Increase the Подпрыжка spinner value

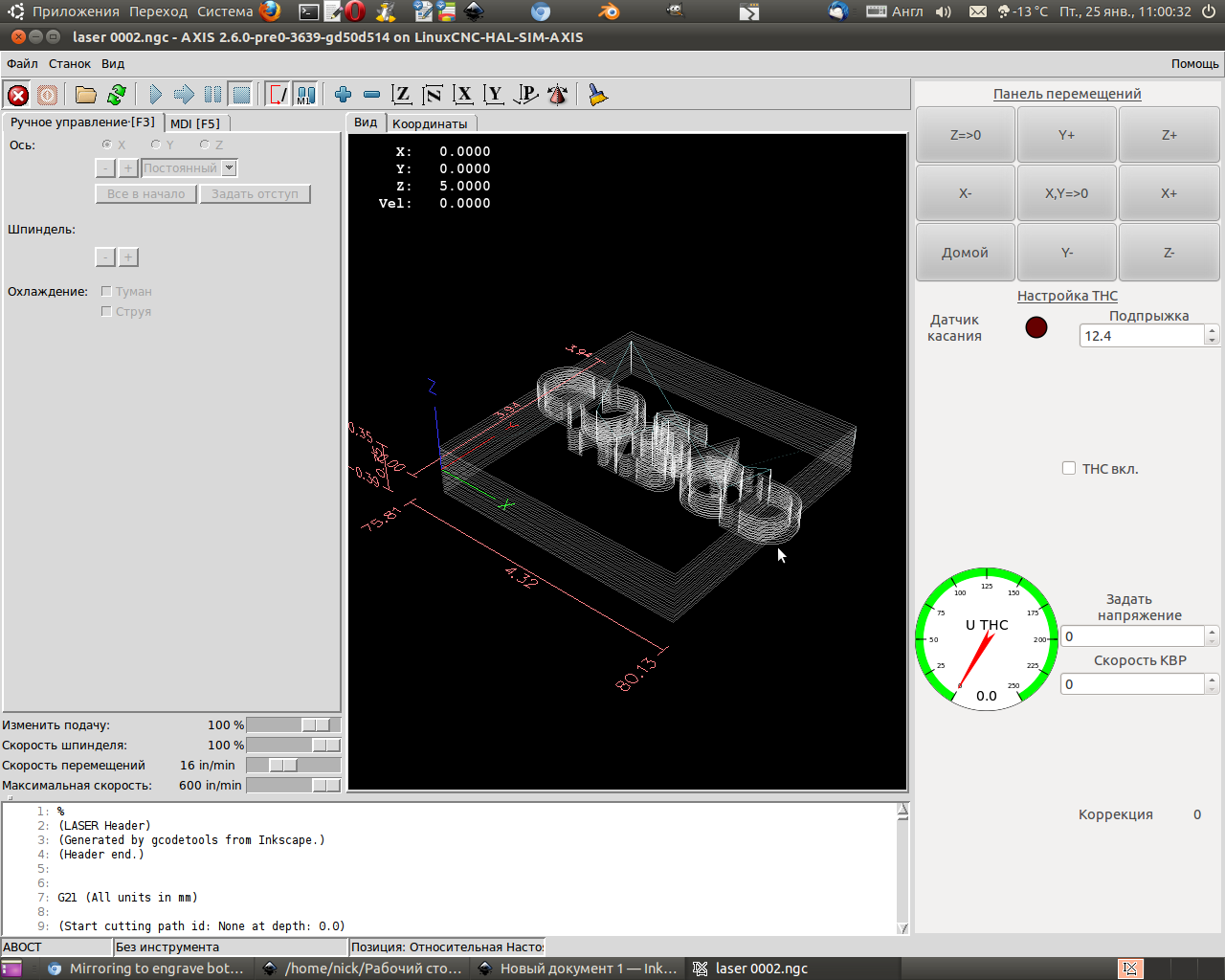(1212, 330)
